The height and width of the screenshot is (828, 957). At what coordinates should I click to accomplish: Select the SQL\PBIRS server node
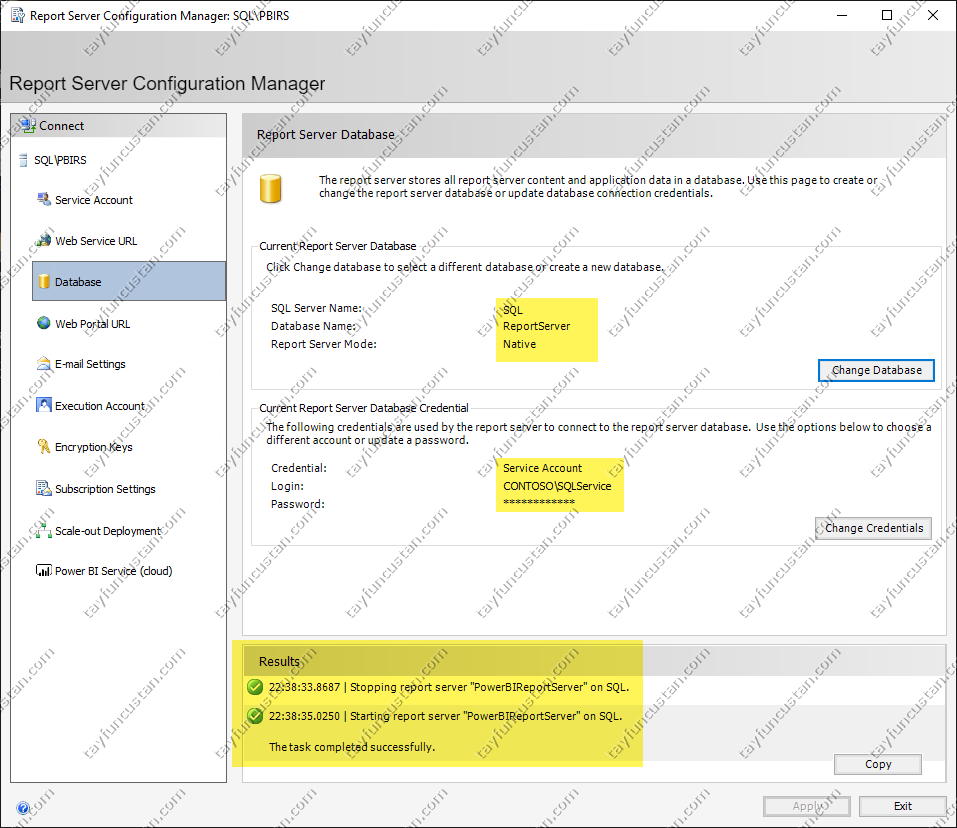(60, 160)
